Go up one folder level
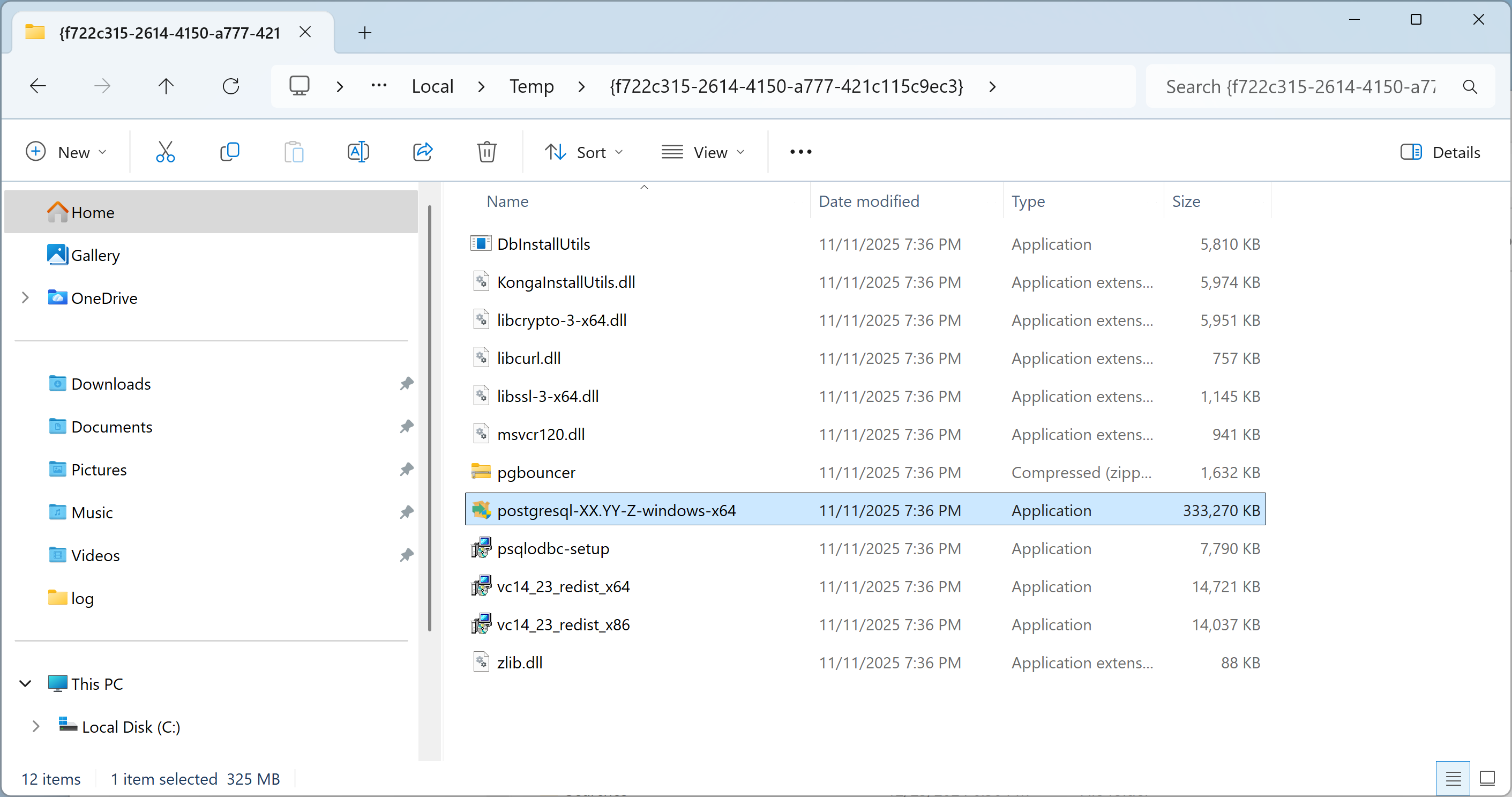1512x797 pixels. (166, 86)
